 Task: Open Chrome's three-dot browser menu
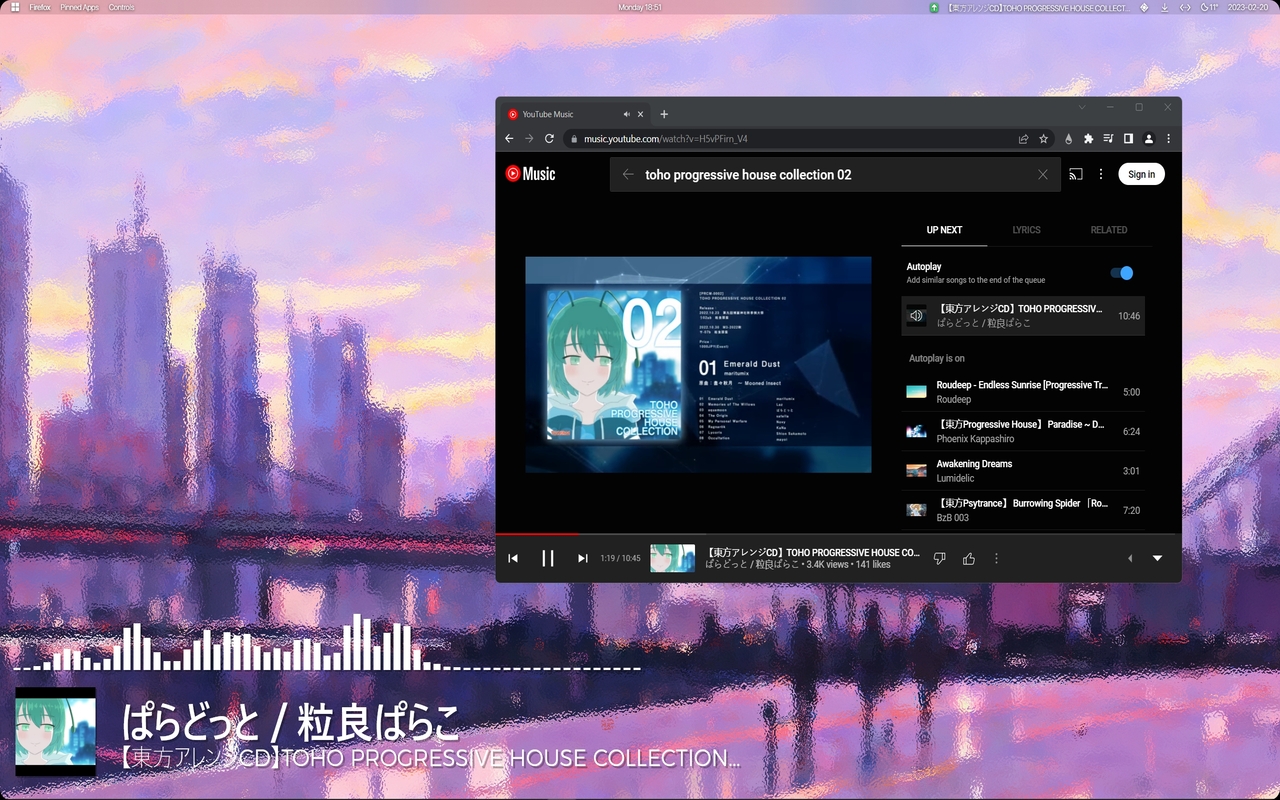(1168, 138)
